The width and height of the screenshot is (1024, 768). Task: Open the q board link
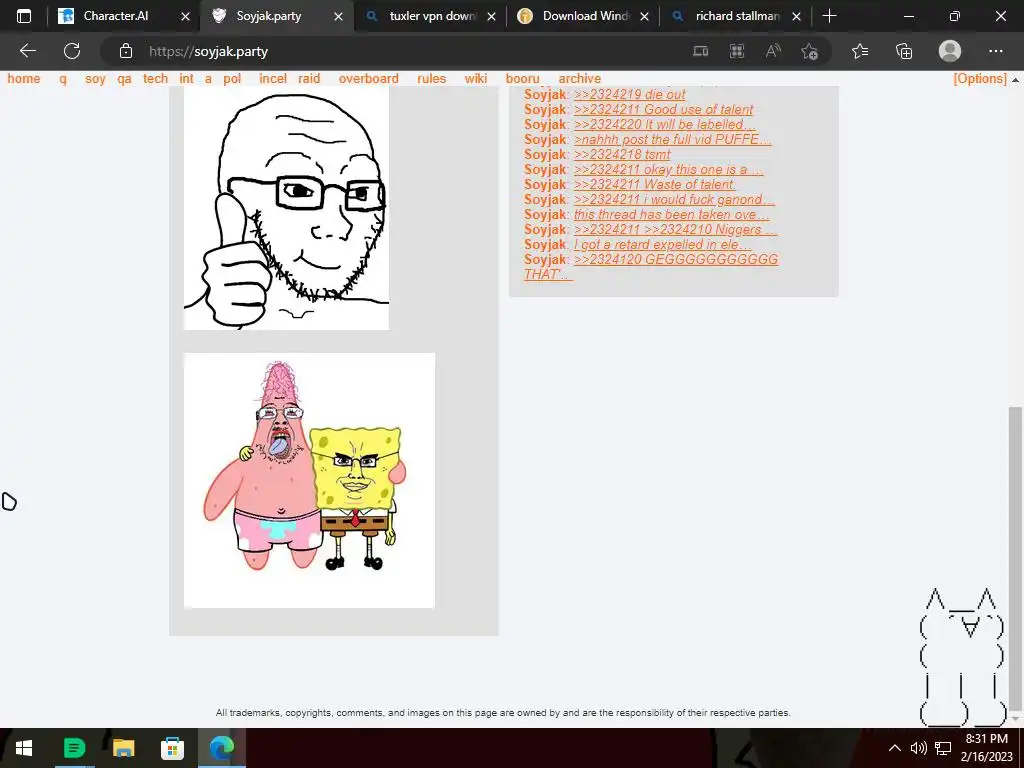click(63, 79)
